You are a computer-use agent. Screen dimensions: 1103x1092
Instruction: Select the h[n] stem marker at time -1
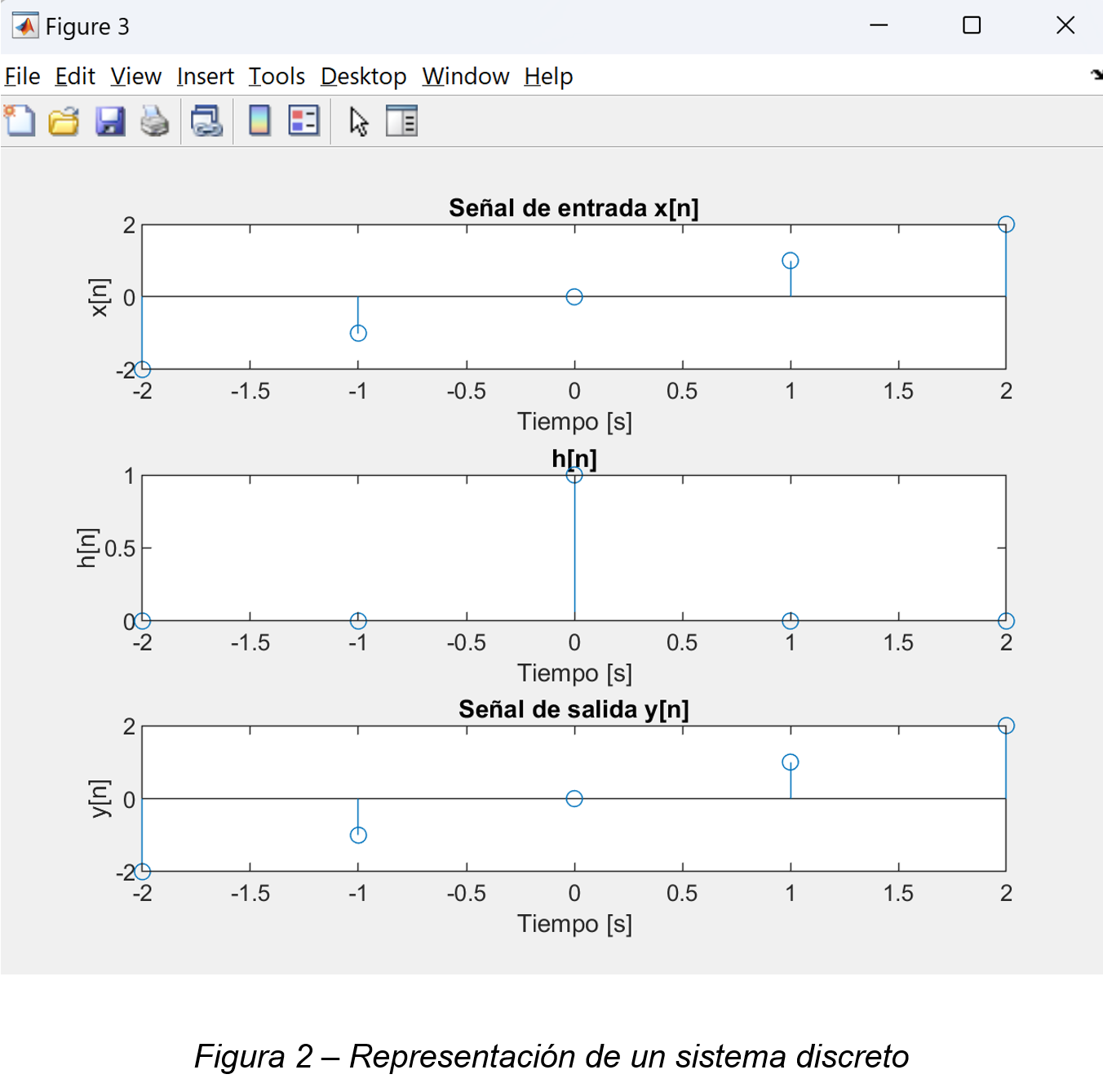coord(358,621)
